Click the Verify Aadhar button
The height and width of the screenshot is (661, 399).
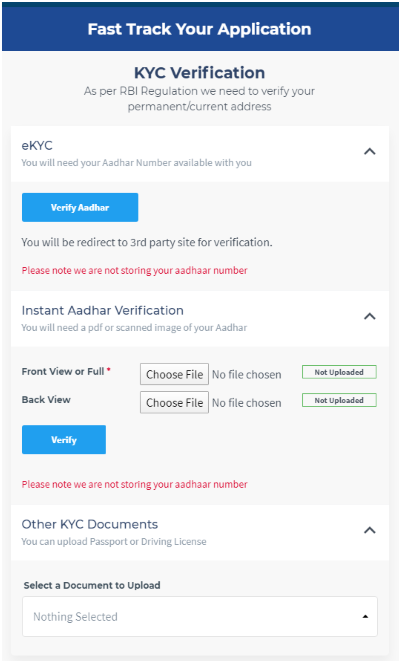click(x=80, y=207)
